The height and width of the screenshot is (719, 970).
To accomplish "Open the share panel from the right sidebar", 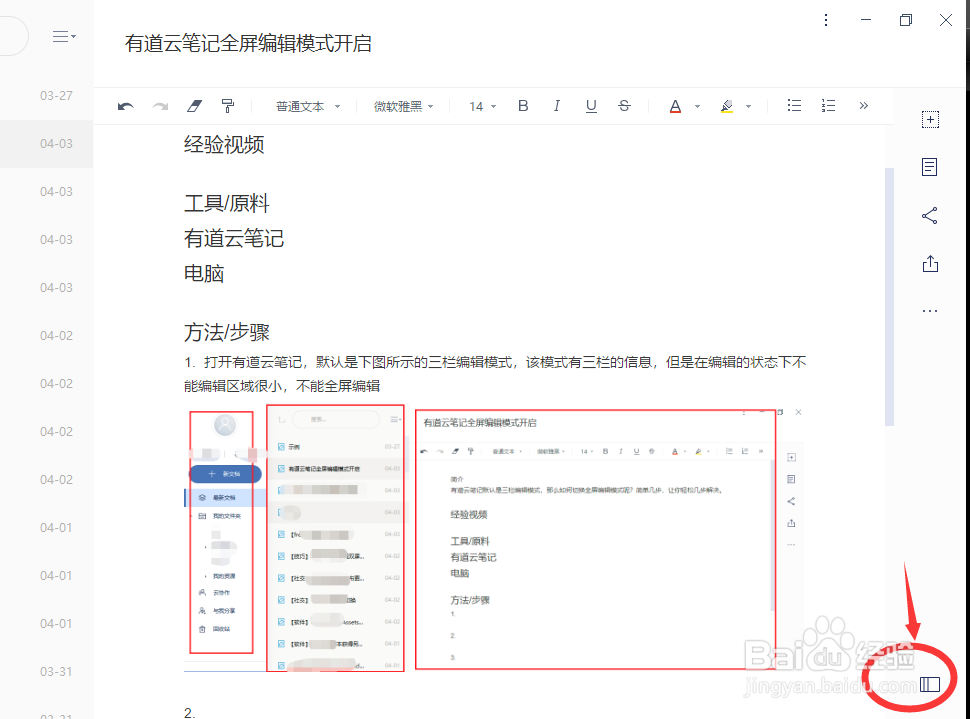I will 929,215.
